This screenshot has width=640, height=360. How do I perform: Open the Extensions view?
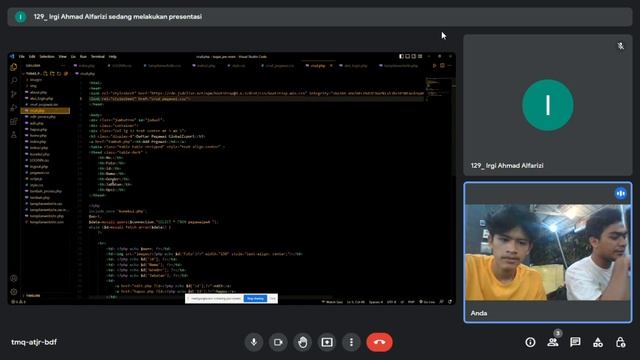[13, 121]
